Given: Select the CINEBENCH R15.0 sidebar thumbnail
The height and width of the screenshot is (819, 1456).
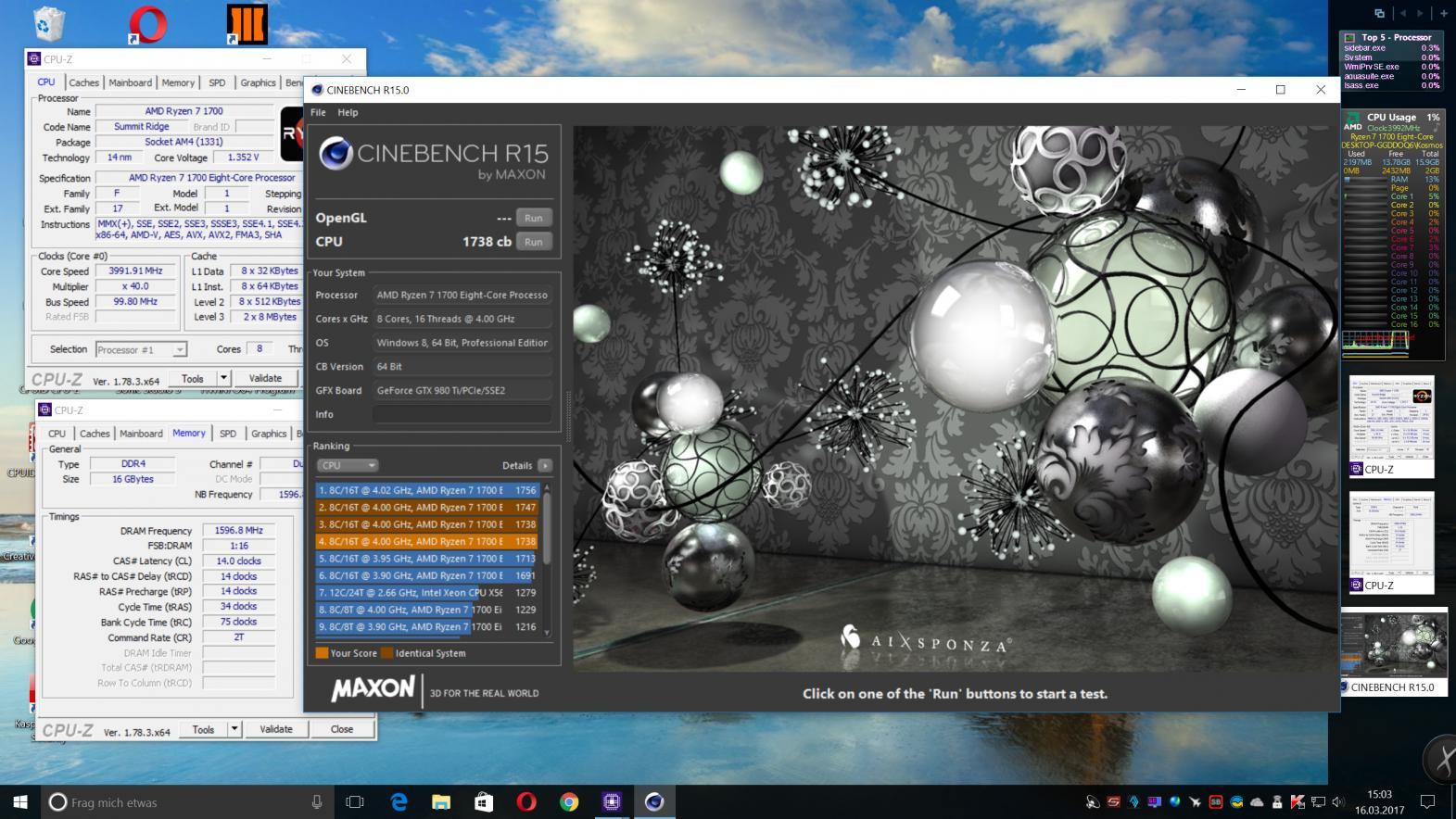Looking at the screenshot, I should [1393, 650].
